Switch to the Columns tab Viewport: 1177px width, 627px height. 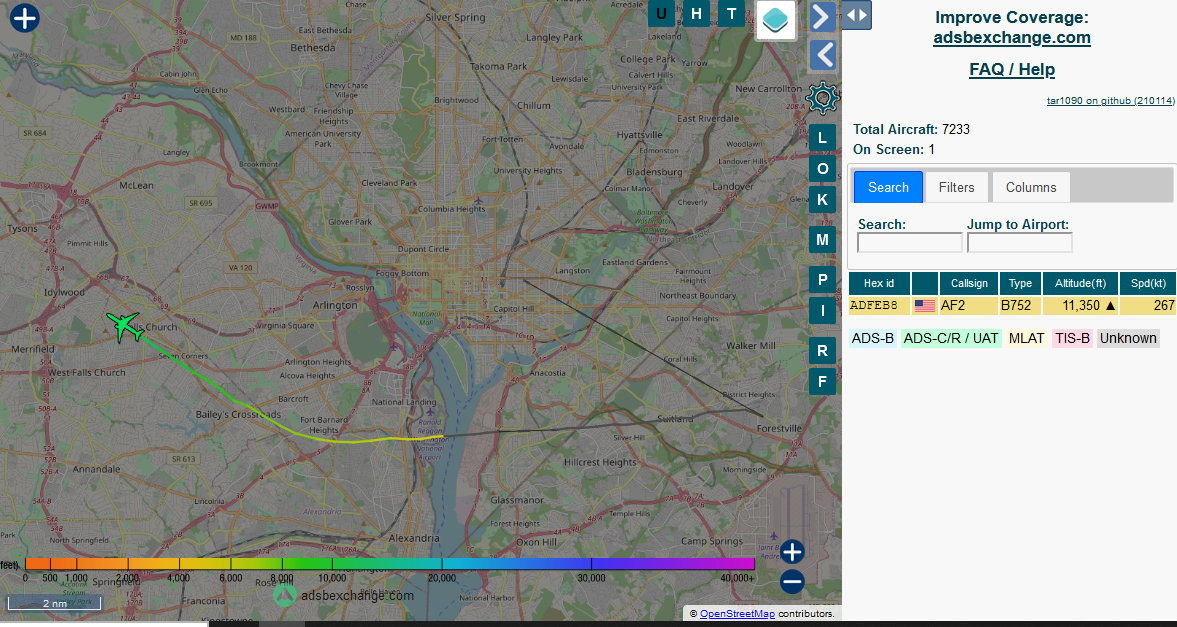click(1031, 187)
